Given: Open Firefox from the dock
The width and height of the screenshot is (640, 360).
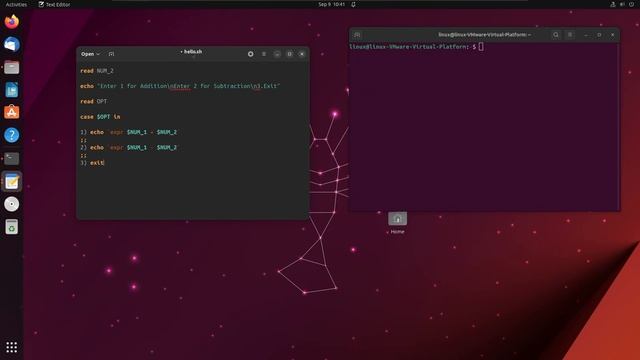Looking at the screenshot, I should coord(11,21).
